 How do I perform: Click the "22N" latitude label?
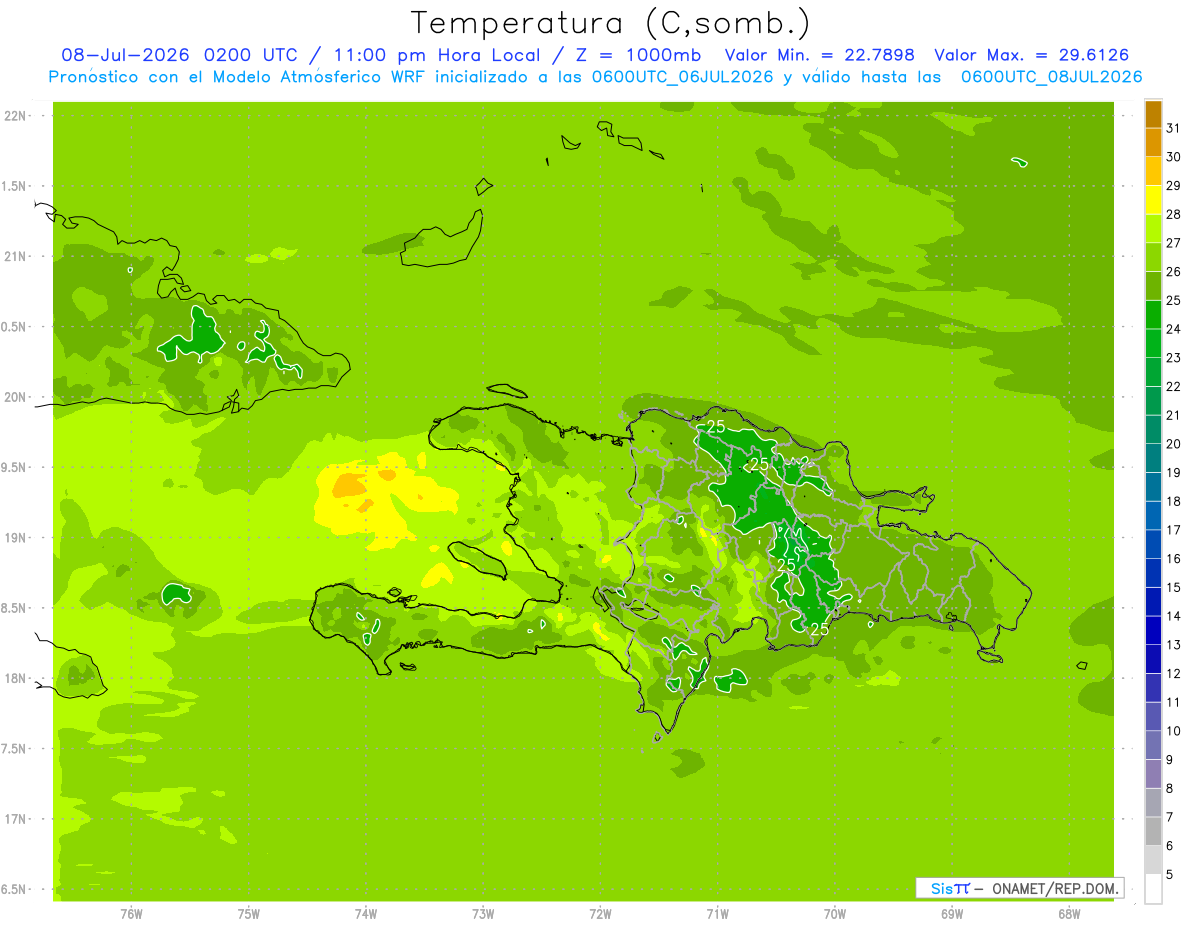17,116
